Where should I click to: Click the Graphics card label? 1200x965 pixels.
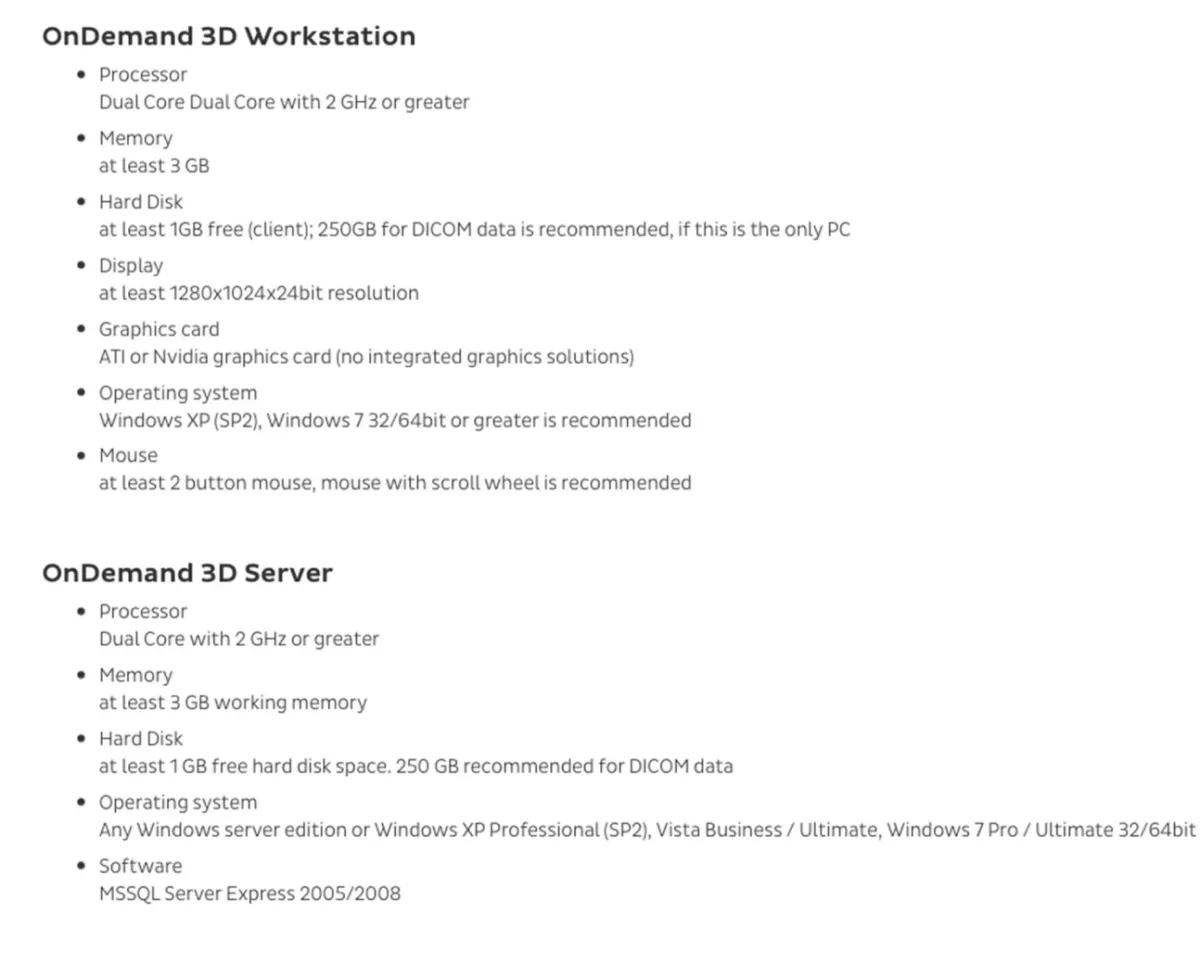point(159,330)
